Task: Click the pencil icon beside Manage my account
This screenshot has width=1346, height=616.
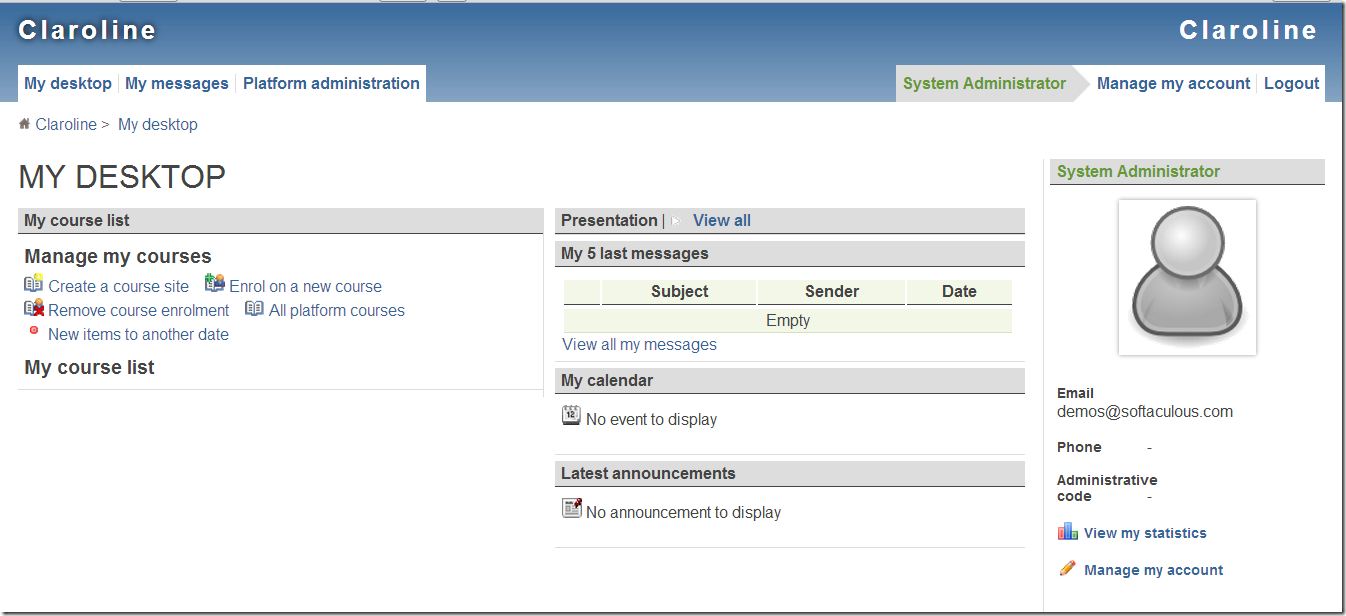Action: pyautogui.click(x=1067, y=569)
